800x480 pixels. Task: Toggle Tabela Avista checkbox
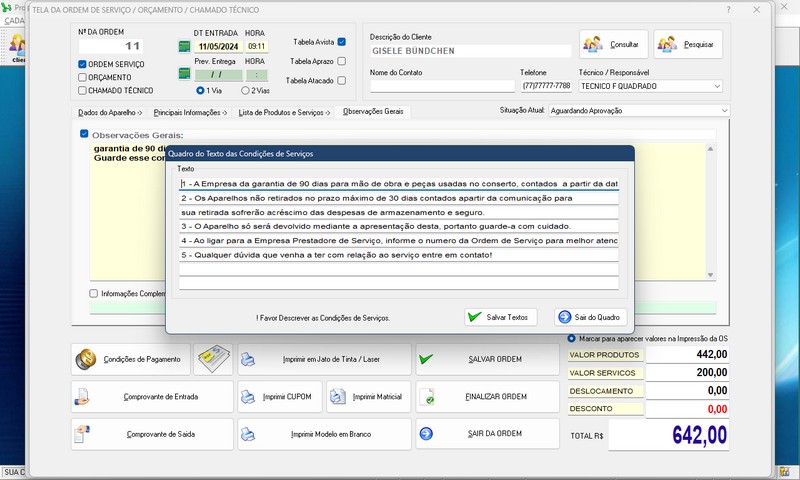coord(342,42)
